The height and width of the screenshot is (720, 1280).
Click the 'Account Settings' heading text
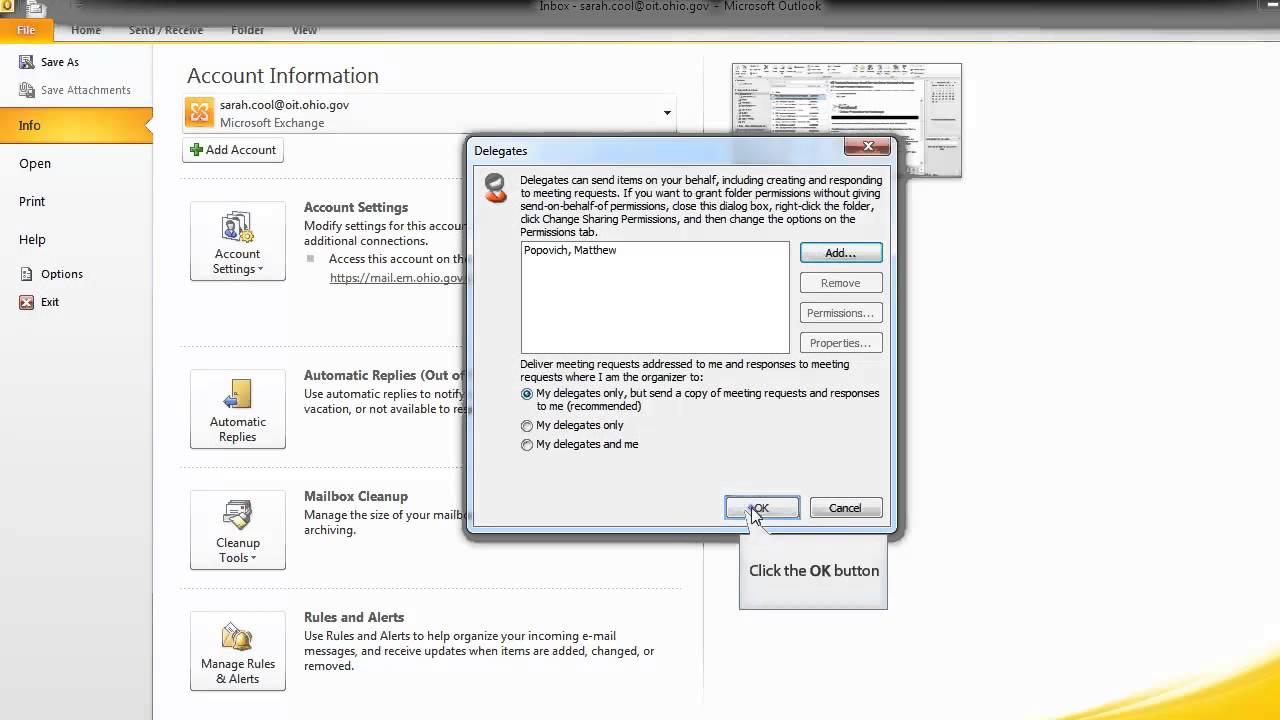356,207
